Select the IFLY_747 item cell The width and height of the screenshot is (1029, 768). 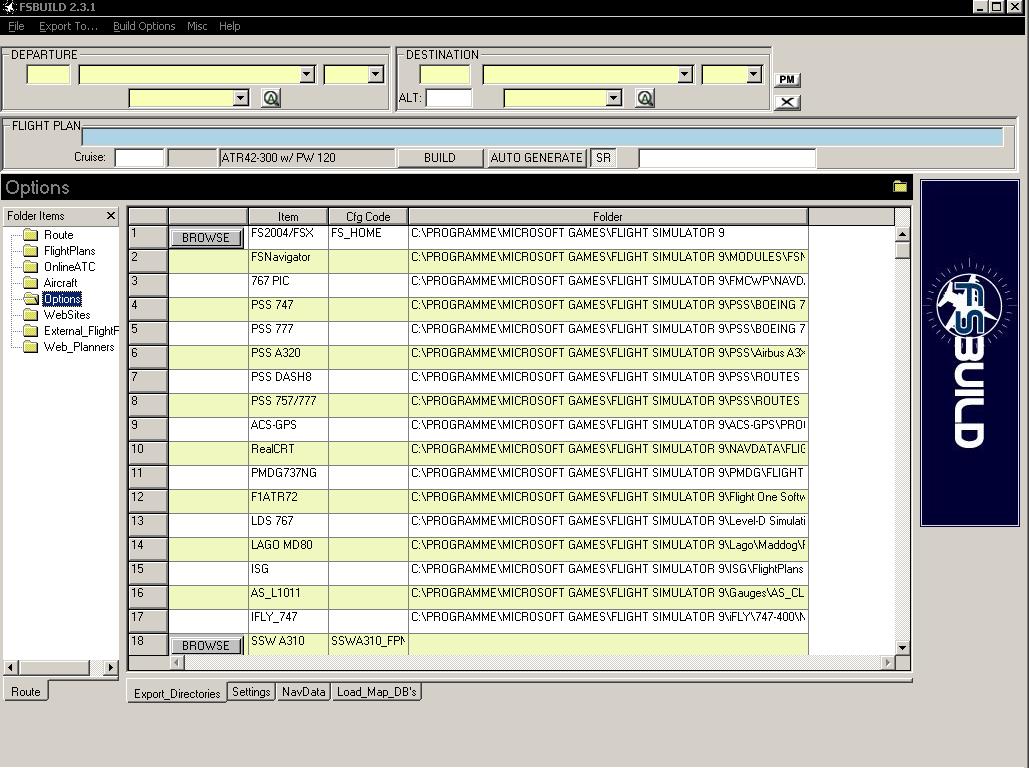pyautogui.click(x=288, y=621)
